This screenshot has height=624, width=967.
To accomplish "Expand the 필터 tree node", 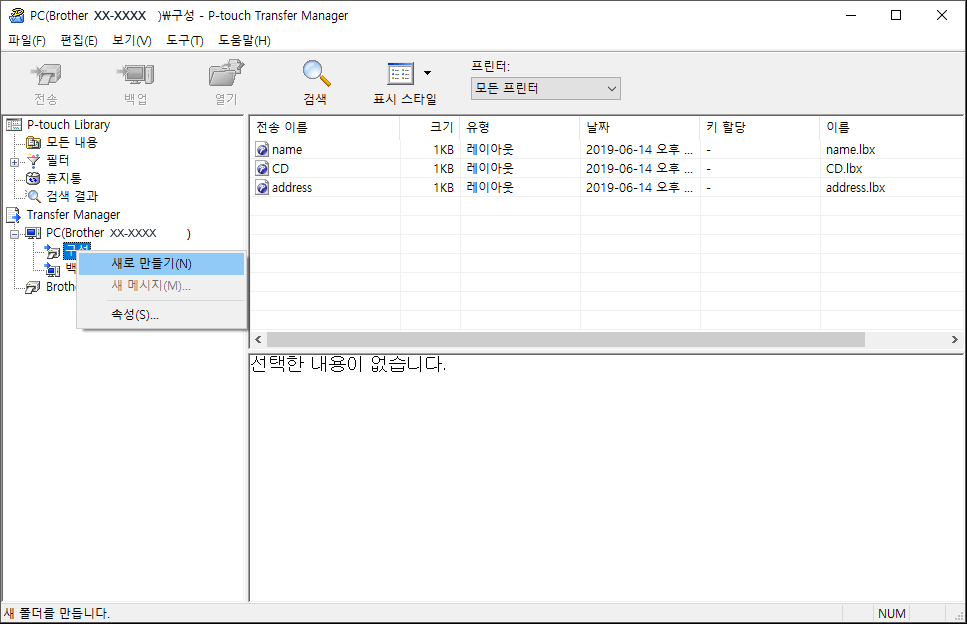I will coord(14,162).
